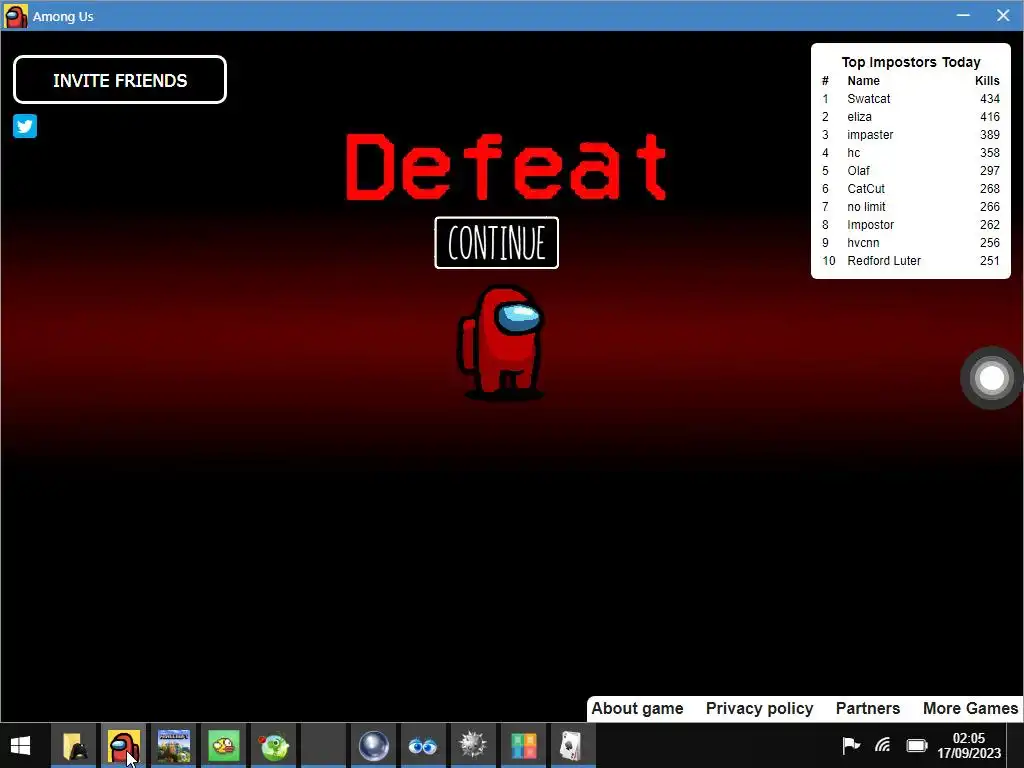The width and height of the screenshot is (1024, 768).
Task: Click the 389 kills value
Action: pyautogui.click(x=989, y=135)
